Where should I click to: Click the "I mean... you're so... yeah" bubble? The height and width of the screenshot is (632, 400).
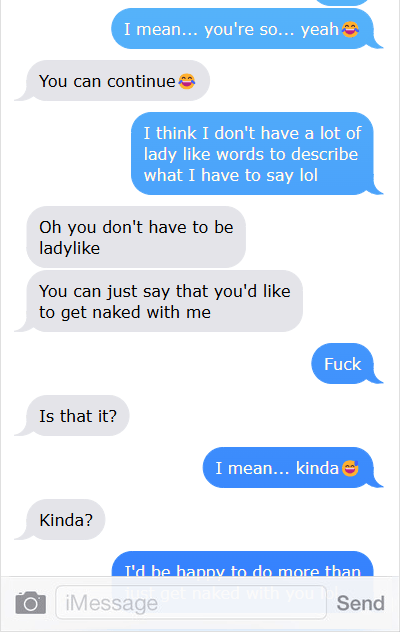[x=242, y=29]
